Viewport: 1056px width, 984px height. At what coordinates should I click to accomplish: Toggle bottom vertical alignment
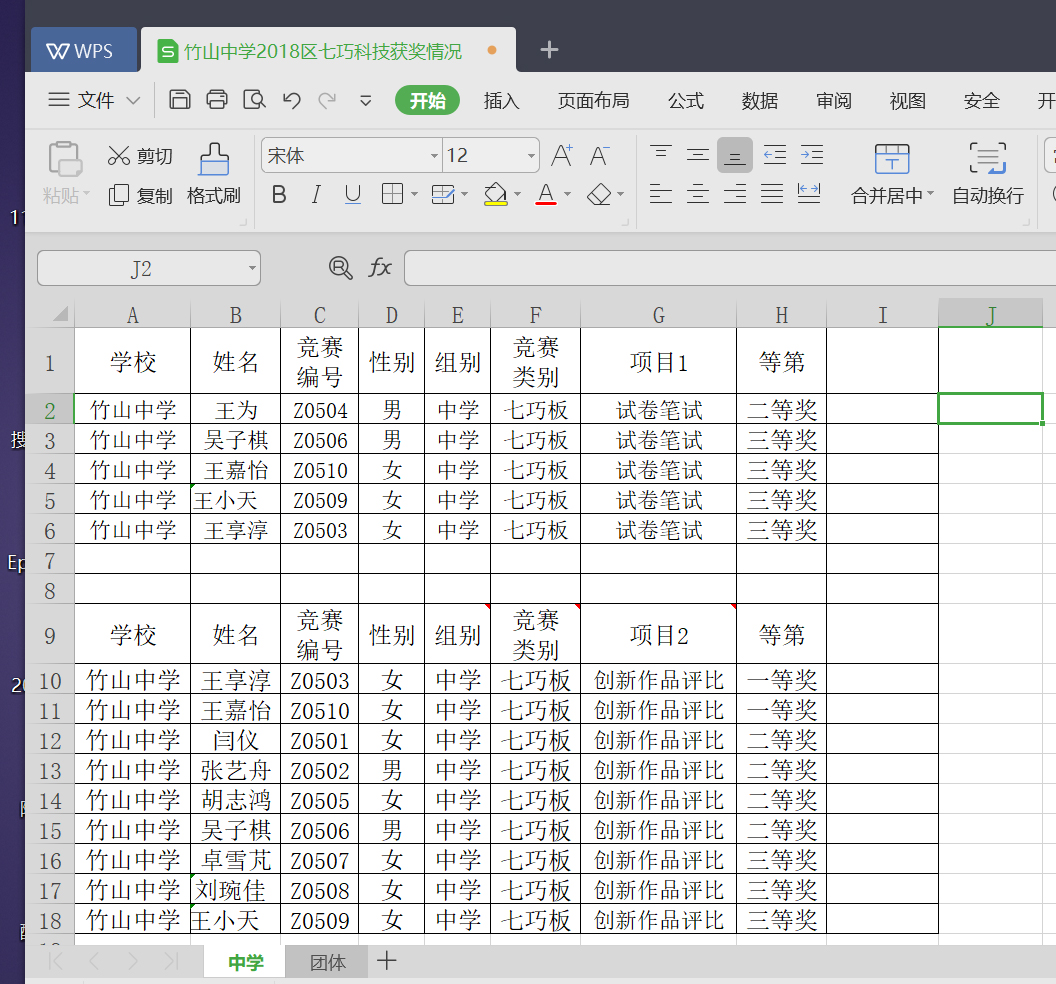click(735, 155)
